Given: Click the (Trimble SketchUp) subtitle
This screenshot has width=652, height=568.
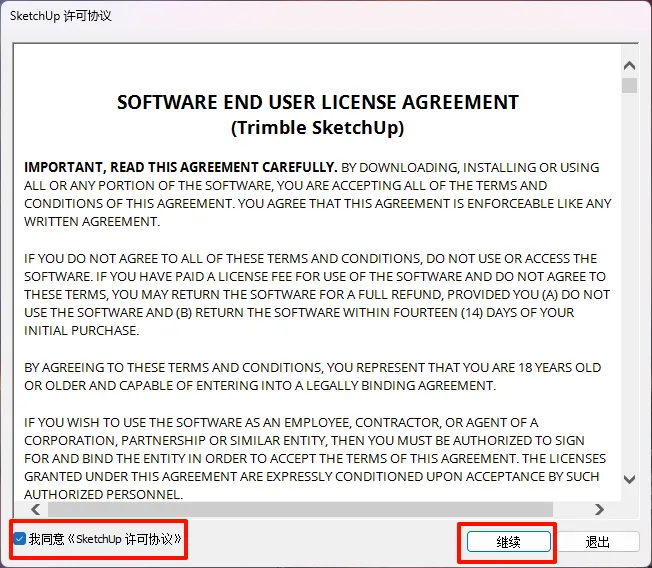Looking at the screenshot, I should pos(318,128).
